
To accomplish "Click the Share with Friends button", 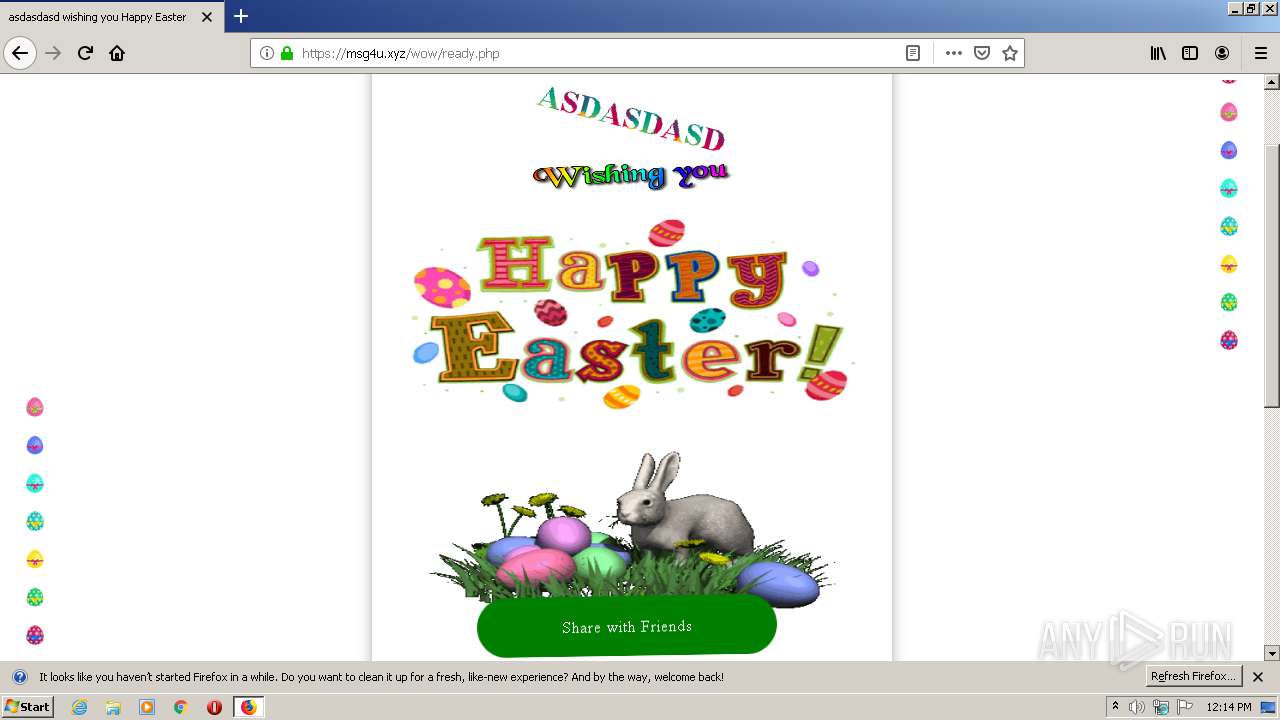I will coord(627,626).
